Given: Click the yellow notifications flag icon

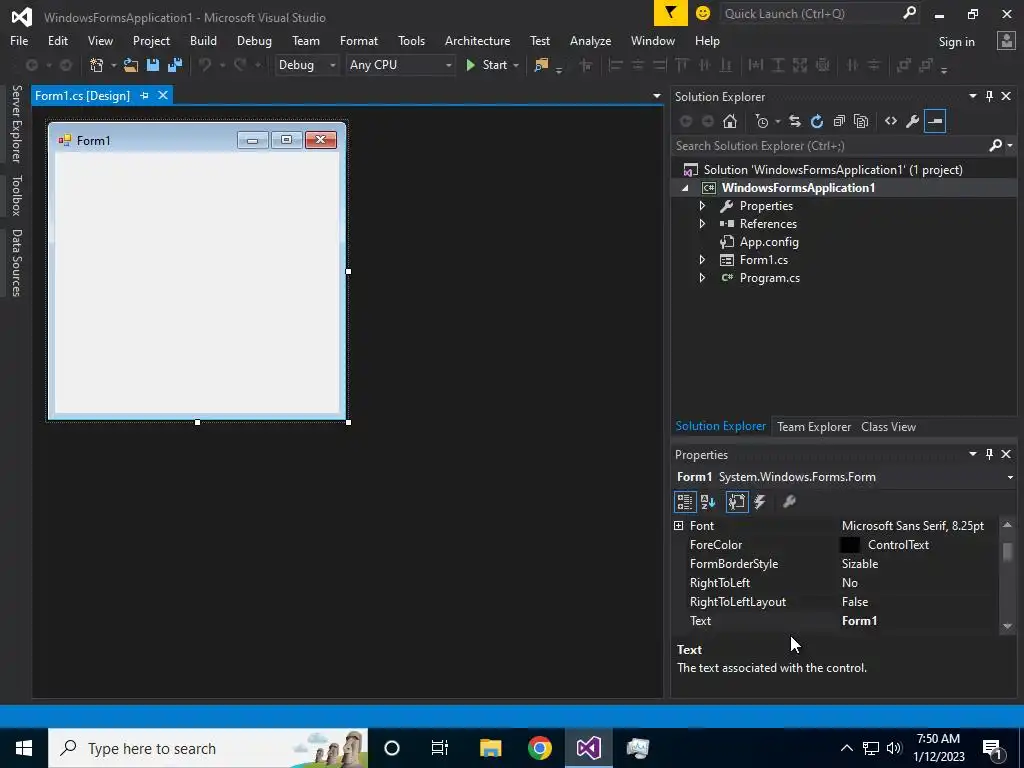Looking at the screenshot, I should 671,13.
